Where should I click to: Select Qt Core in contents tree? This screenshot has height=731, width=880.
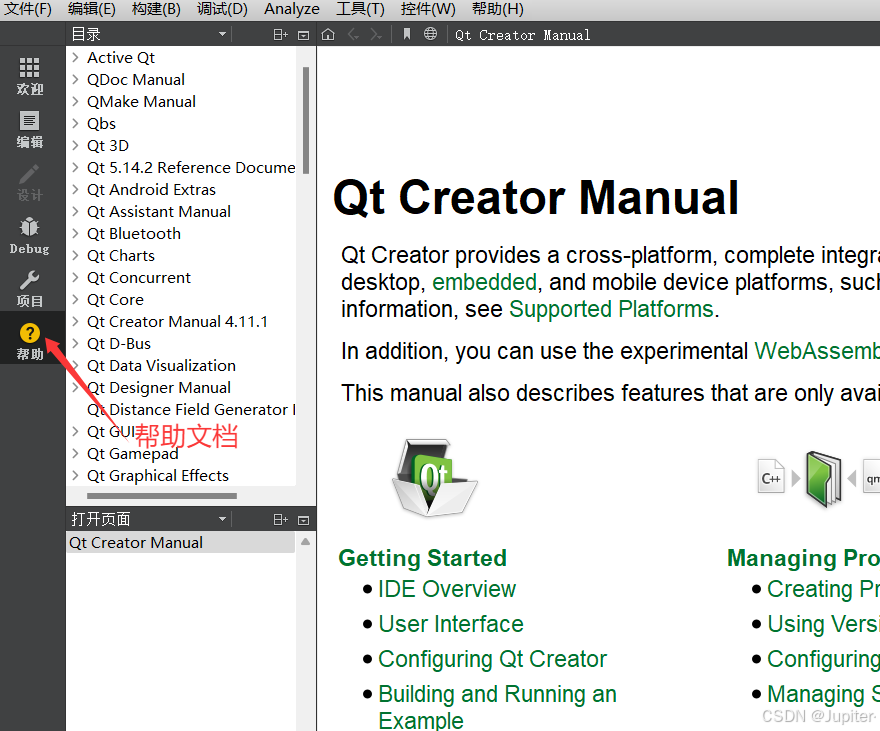(115, 300)
